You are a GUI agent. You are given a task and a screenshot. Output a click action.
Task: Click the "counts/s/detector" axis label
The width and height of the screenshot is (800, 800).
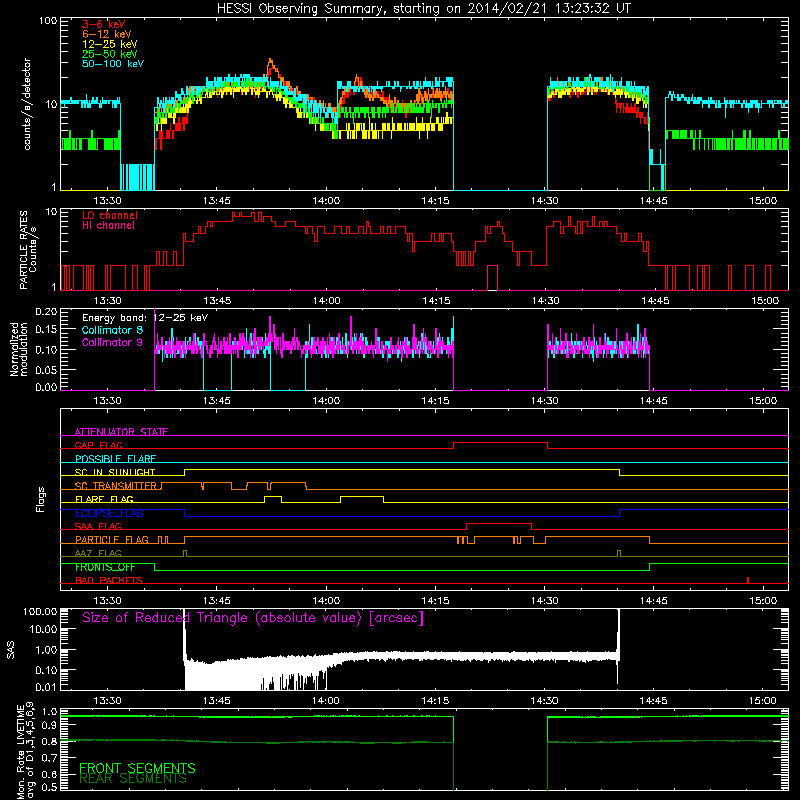pyautogui.click(x=27, y=104)
